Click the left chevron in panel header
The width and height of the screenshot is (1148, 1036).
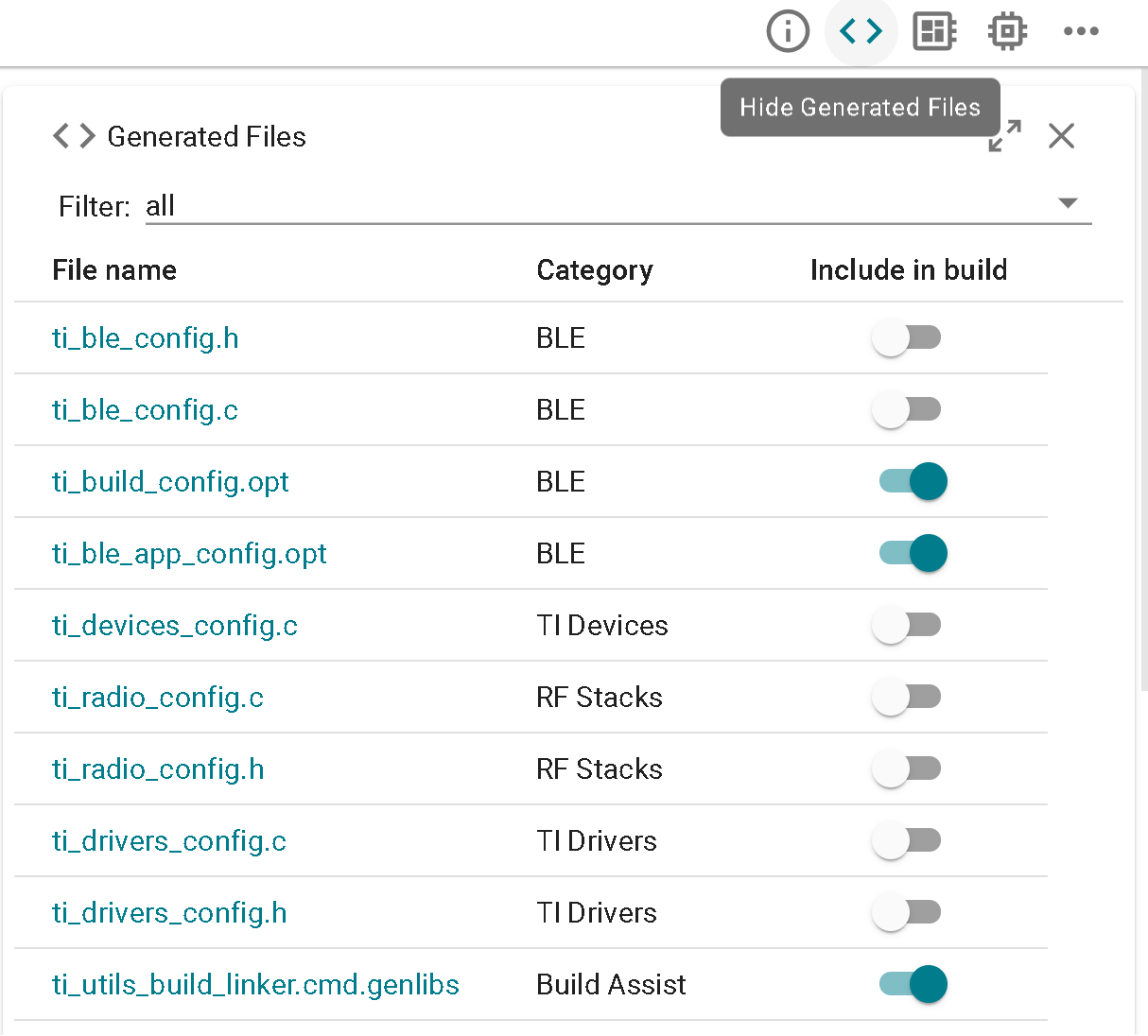pyautogui.click(x=61, y=136)
